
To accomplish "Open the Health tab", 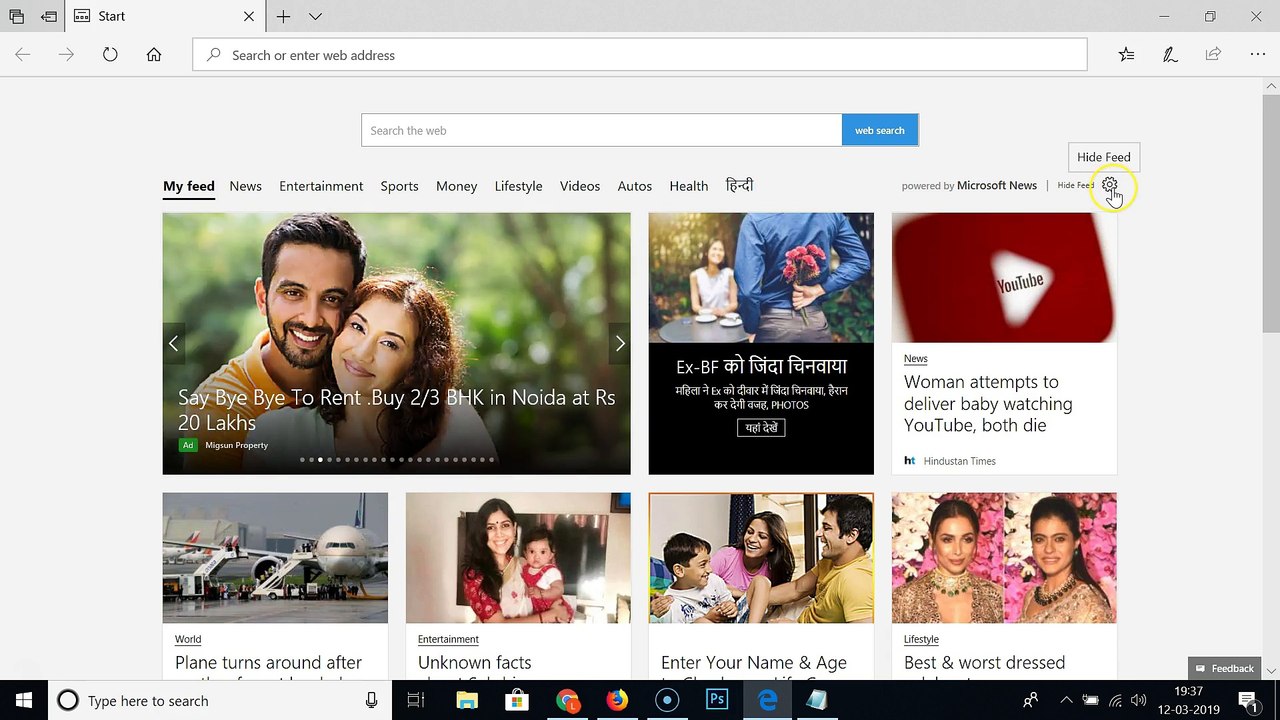I will (688, 186).
